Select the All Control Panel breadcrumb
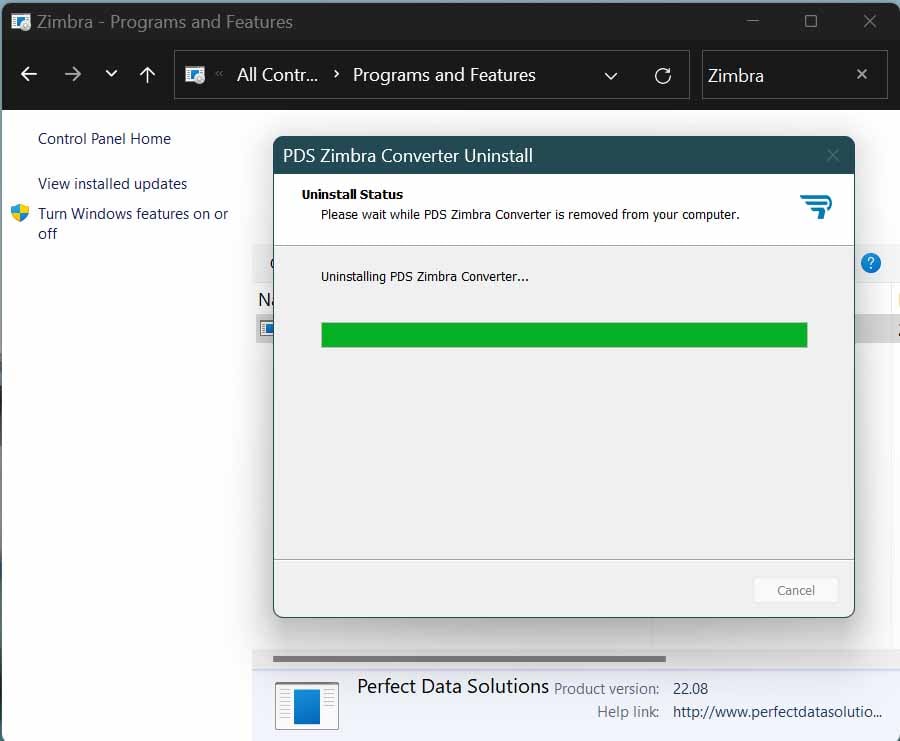The width and height of the screenshot is (900, 741). [x=277, y=75]
